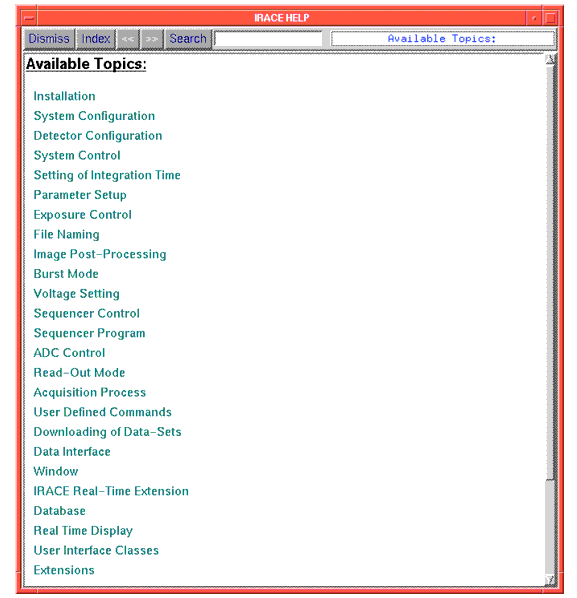Click the Search button
The width and height of the screenshot is (577, 598).
(x=188, y=39)
